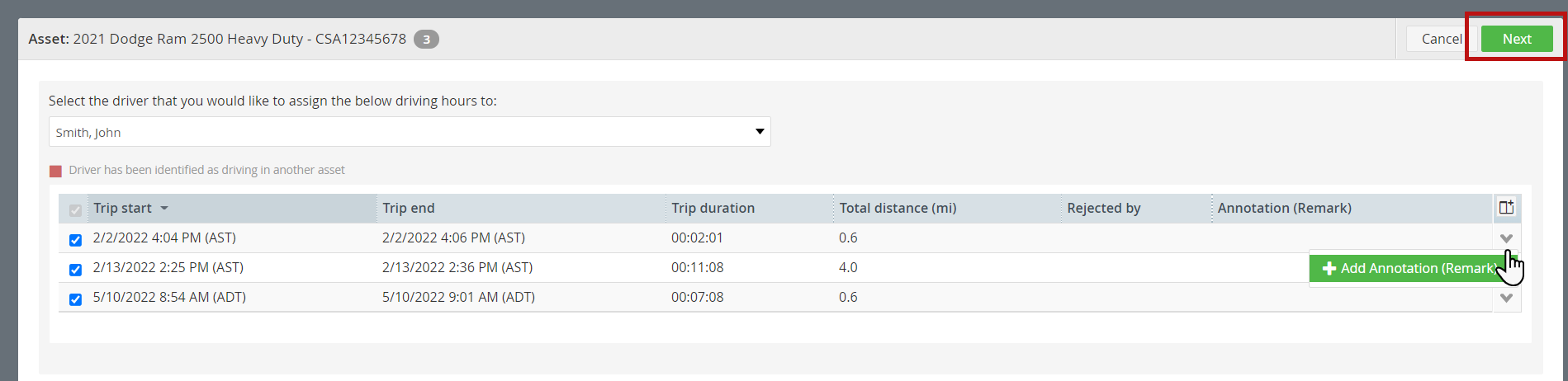Click the Rejected by column header

1136,208
